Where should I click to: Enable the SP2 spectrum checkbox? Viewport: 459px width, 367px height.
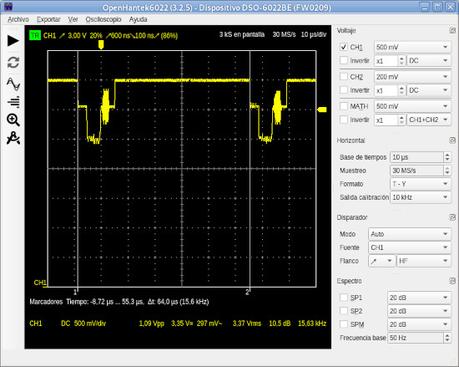click(x=344, y=311)
